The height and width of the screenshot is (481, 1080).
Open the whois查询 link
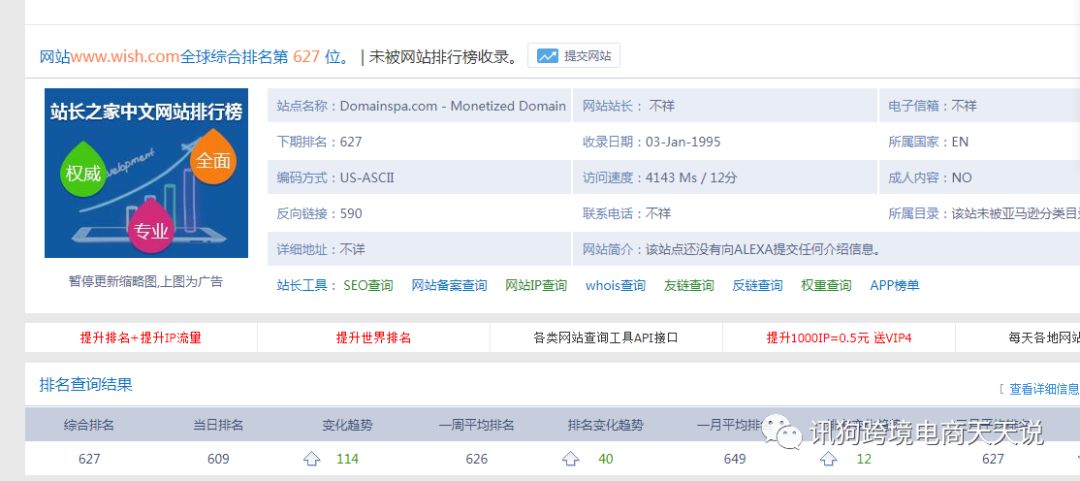(x=615, y=285)
